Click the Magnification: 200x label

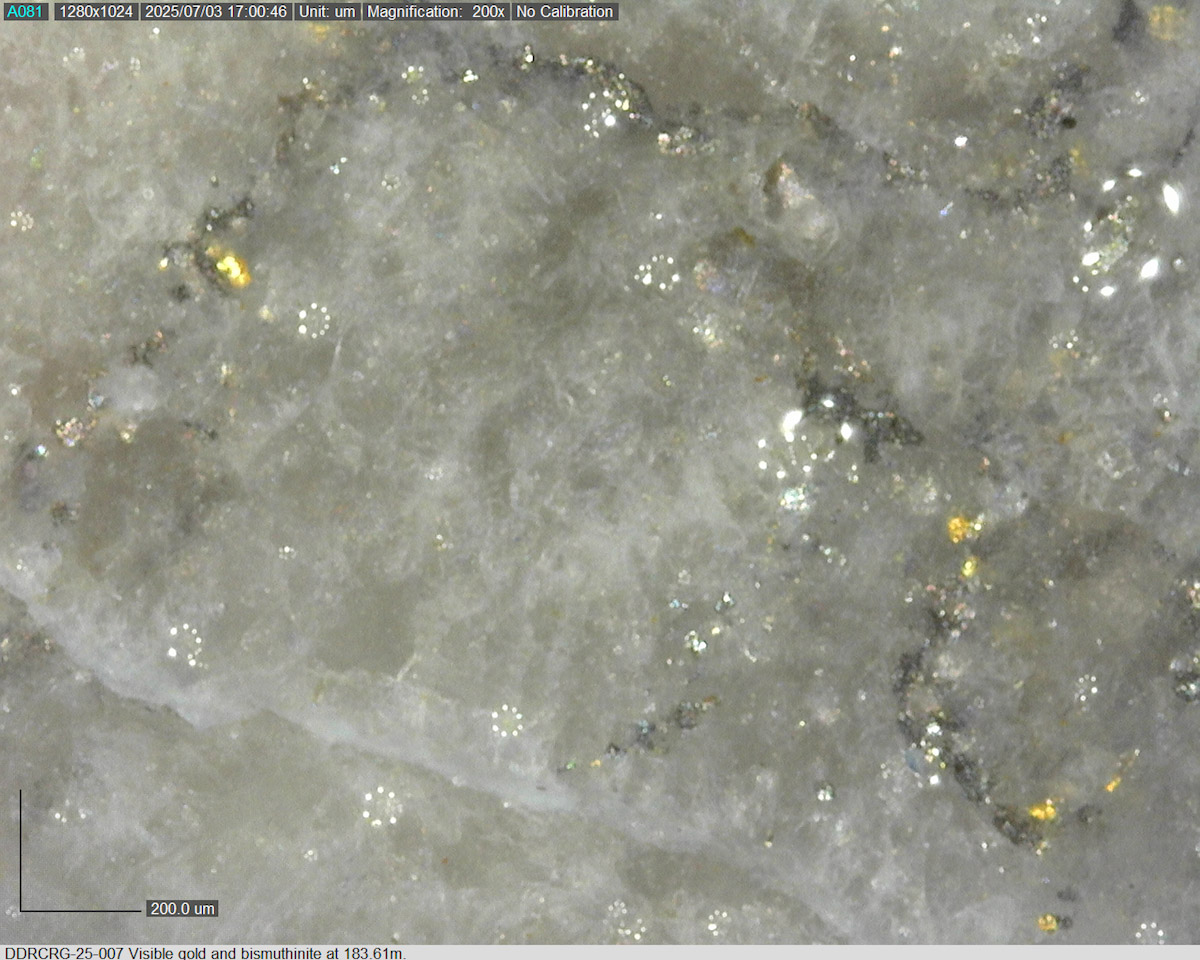(x=436, y=12)
